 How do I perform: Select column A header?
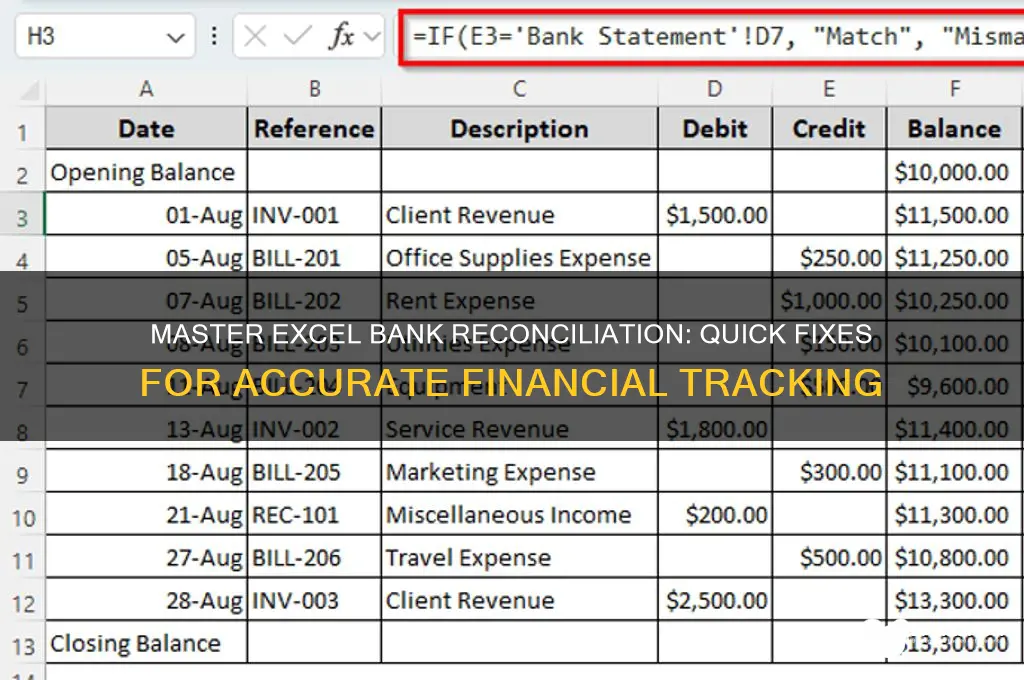146,89
